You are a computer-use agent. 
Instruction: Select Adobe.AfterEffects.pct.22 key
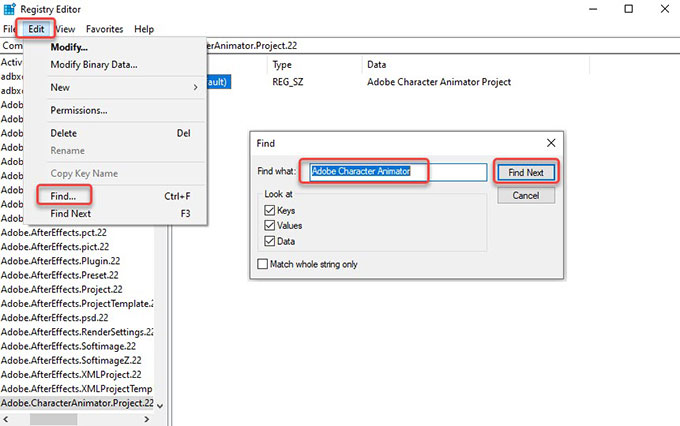coord(54,233)
